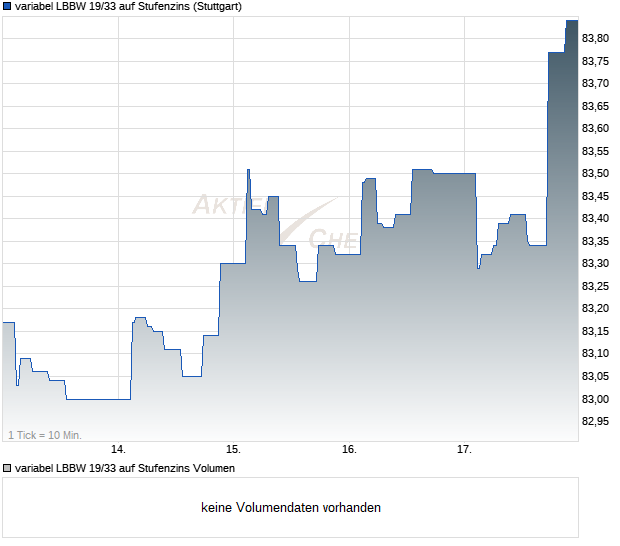Click the 82,95 price axis label
Image resolution: width=620 pixels, height=546 pixels.
pyautogui.click(x=595, y=421)
